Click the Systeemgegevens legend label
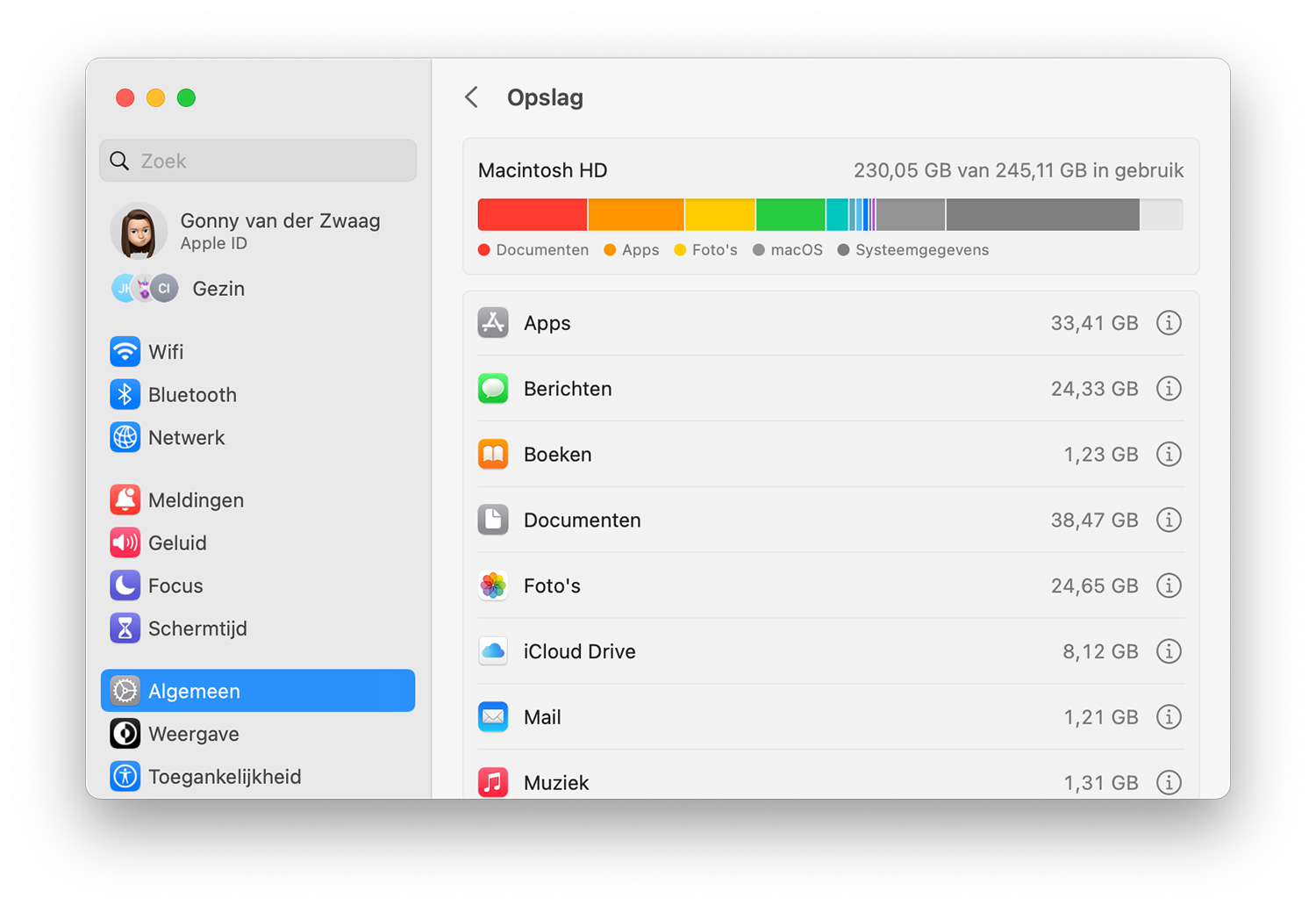 click(x=922, y=250)
